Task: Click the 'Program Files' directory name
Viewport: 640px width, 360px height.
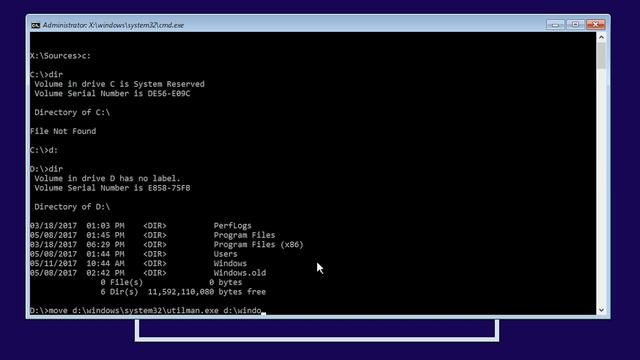Action: point(244,235)
